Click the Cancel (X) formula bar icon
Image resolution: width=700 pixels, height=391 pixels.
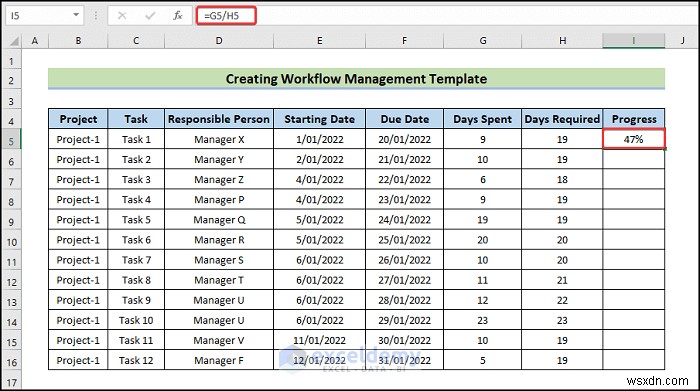tap(122, 16)
